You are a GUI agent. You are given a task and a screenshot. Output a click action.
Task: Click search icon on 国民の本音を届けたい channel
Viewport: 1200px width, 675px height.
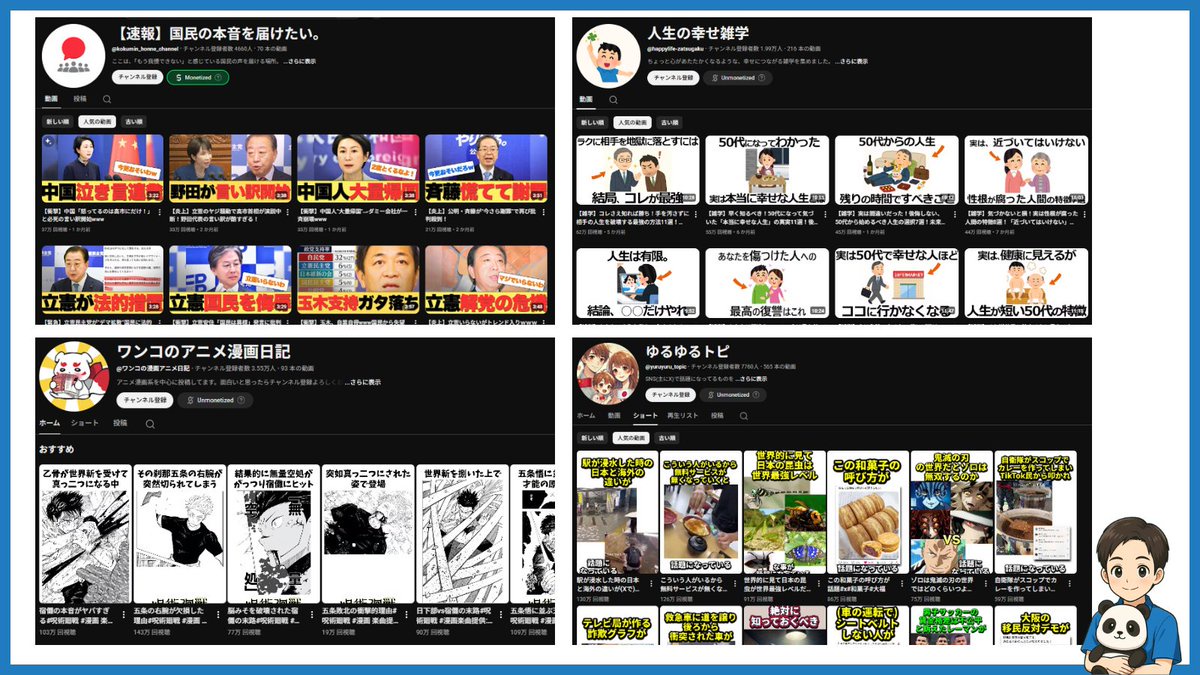pos(107,100)
